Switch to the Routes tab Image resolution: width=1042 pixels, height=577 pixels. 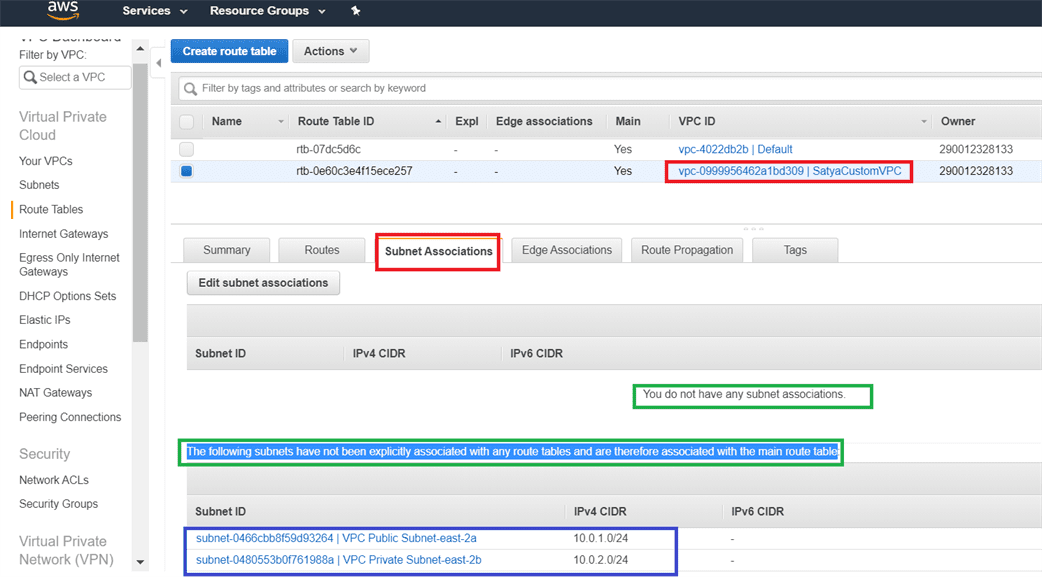(322, 250)
